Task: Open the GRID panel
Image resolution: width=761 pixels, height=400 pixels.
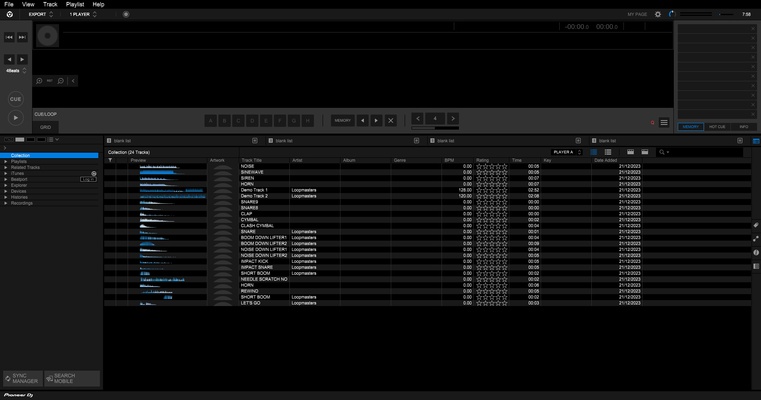Action: coord(46,127)
